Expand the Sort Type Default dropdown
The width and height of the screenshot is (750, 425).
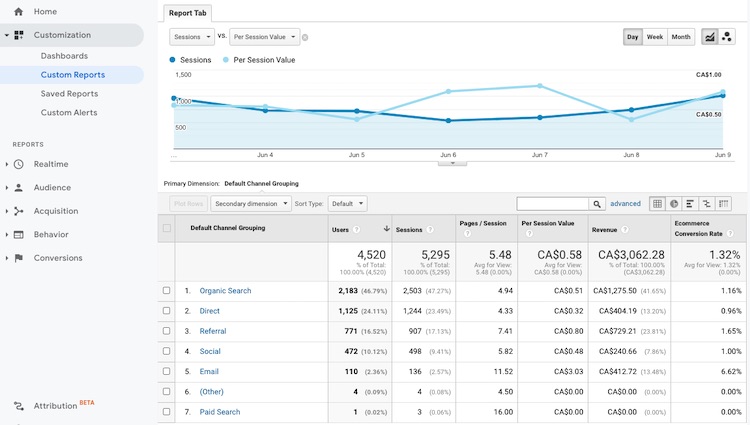point(347,204)
